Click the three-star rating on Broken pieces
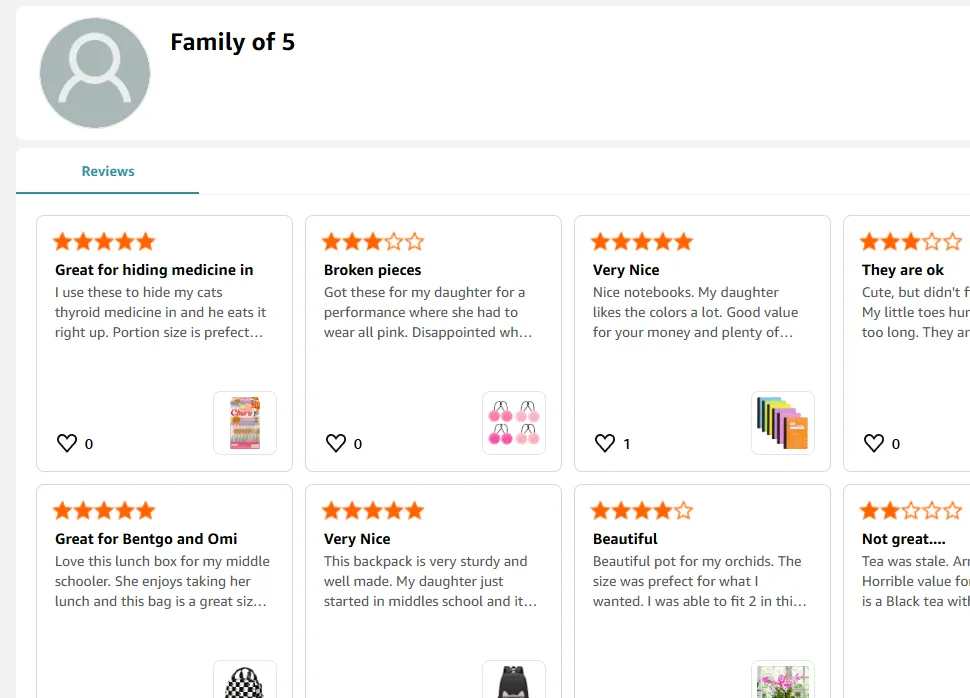The width and height of the screenshot is (970, 698). [x=373, y=242]
